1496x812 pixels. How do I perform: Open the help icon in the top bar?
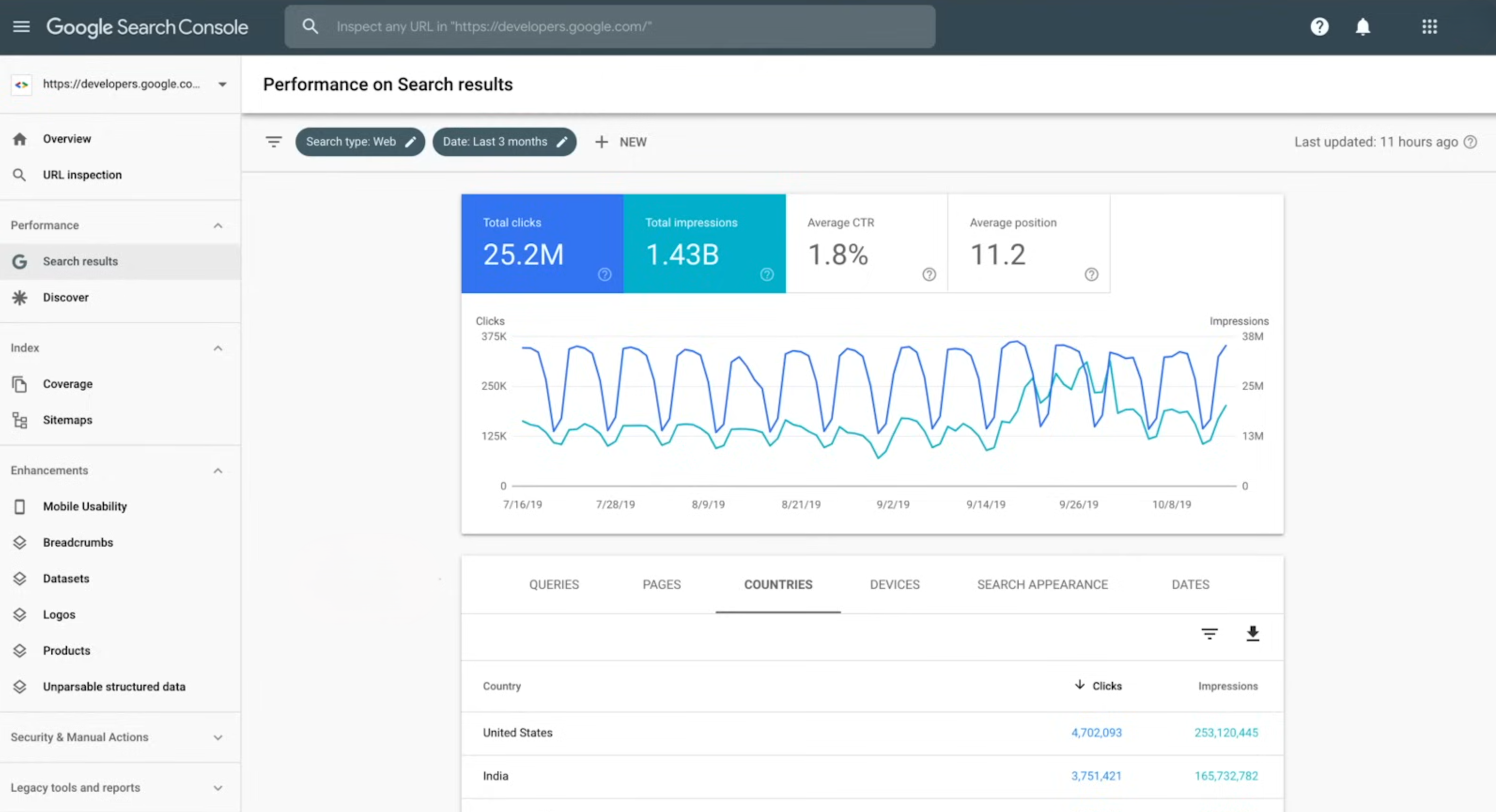[x=1319, y=26]
